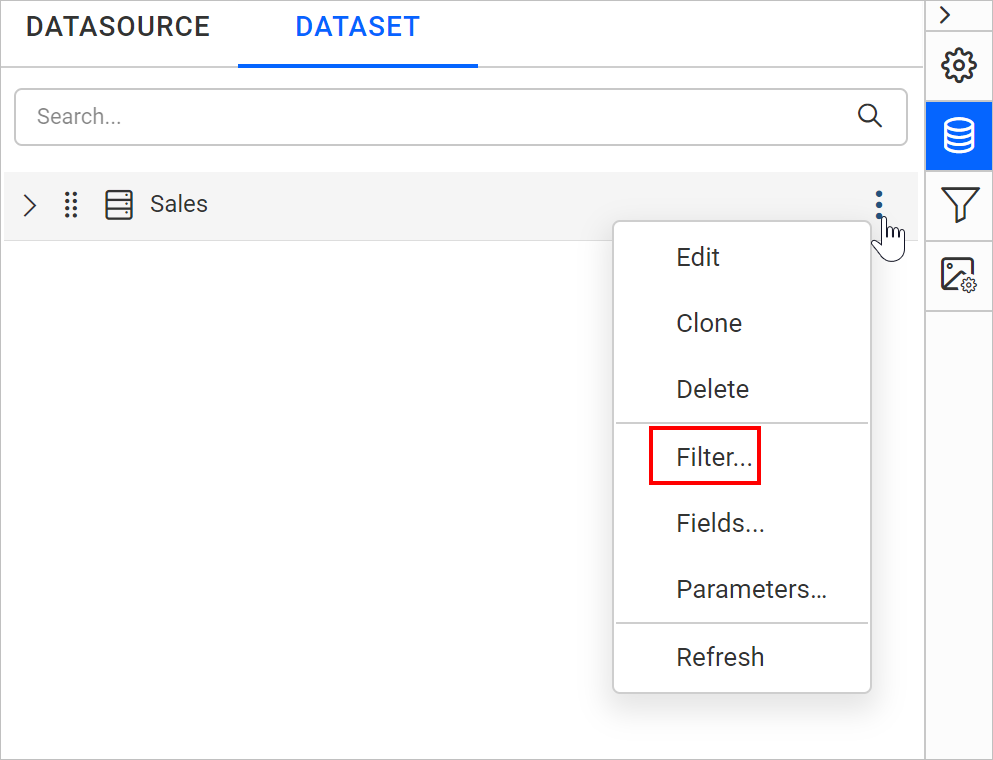Open Parameters from the context menu
The width and height of the screenshot is (993, 760).
[x=751, y=589]
